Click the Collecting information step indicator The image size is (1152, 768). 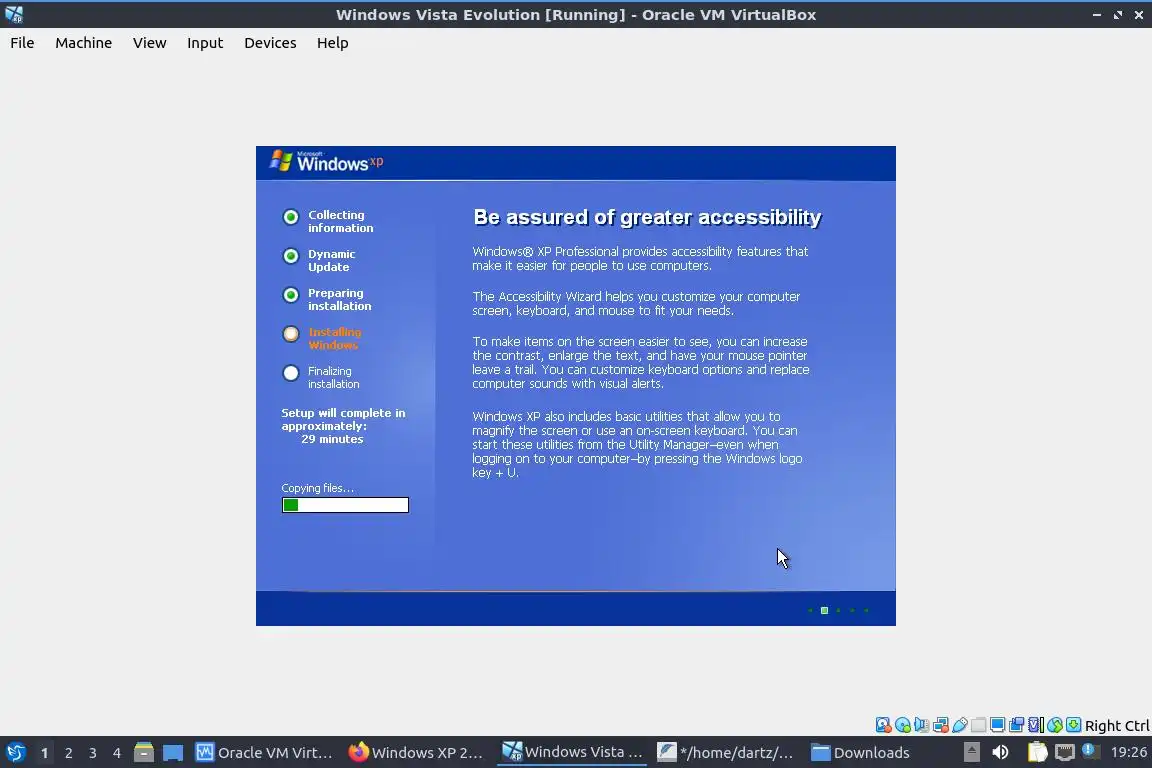pos(291,217)
